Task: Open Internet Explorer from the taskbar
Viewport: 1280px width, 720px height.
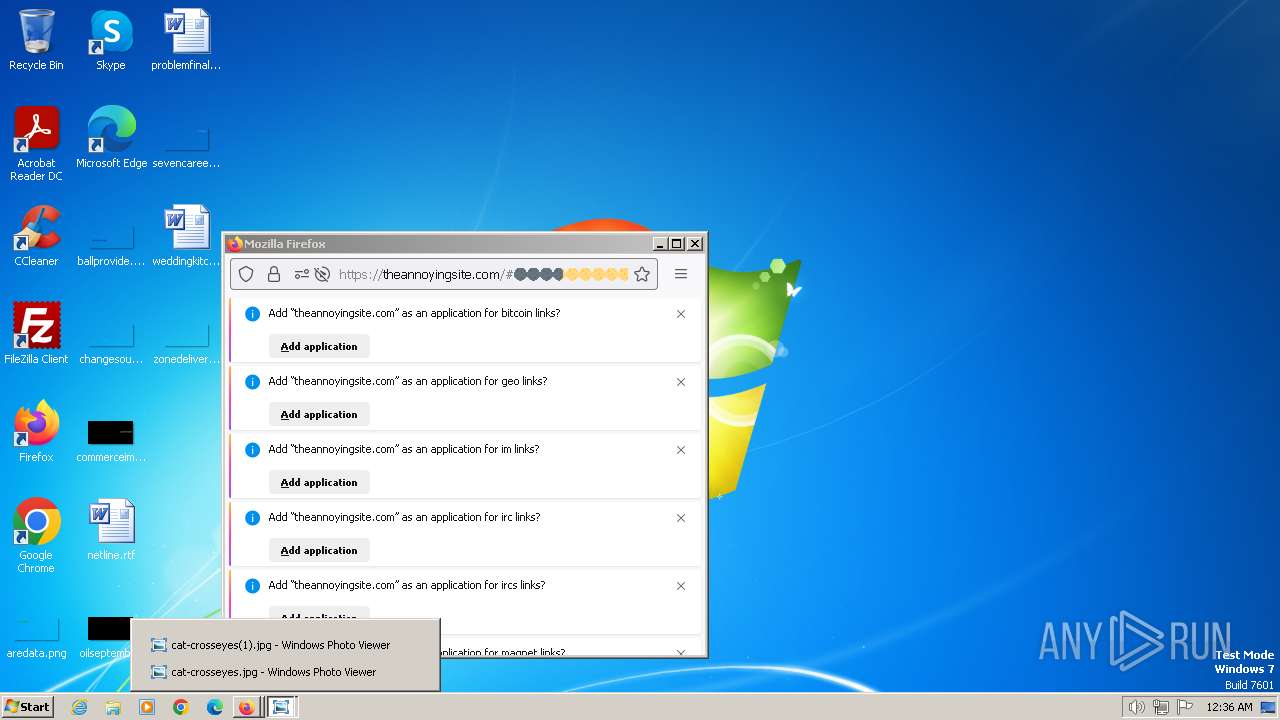Action: (x=79, y=707)
